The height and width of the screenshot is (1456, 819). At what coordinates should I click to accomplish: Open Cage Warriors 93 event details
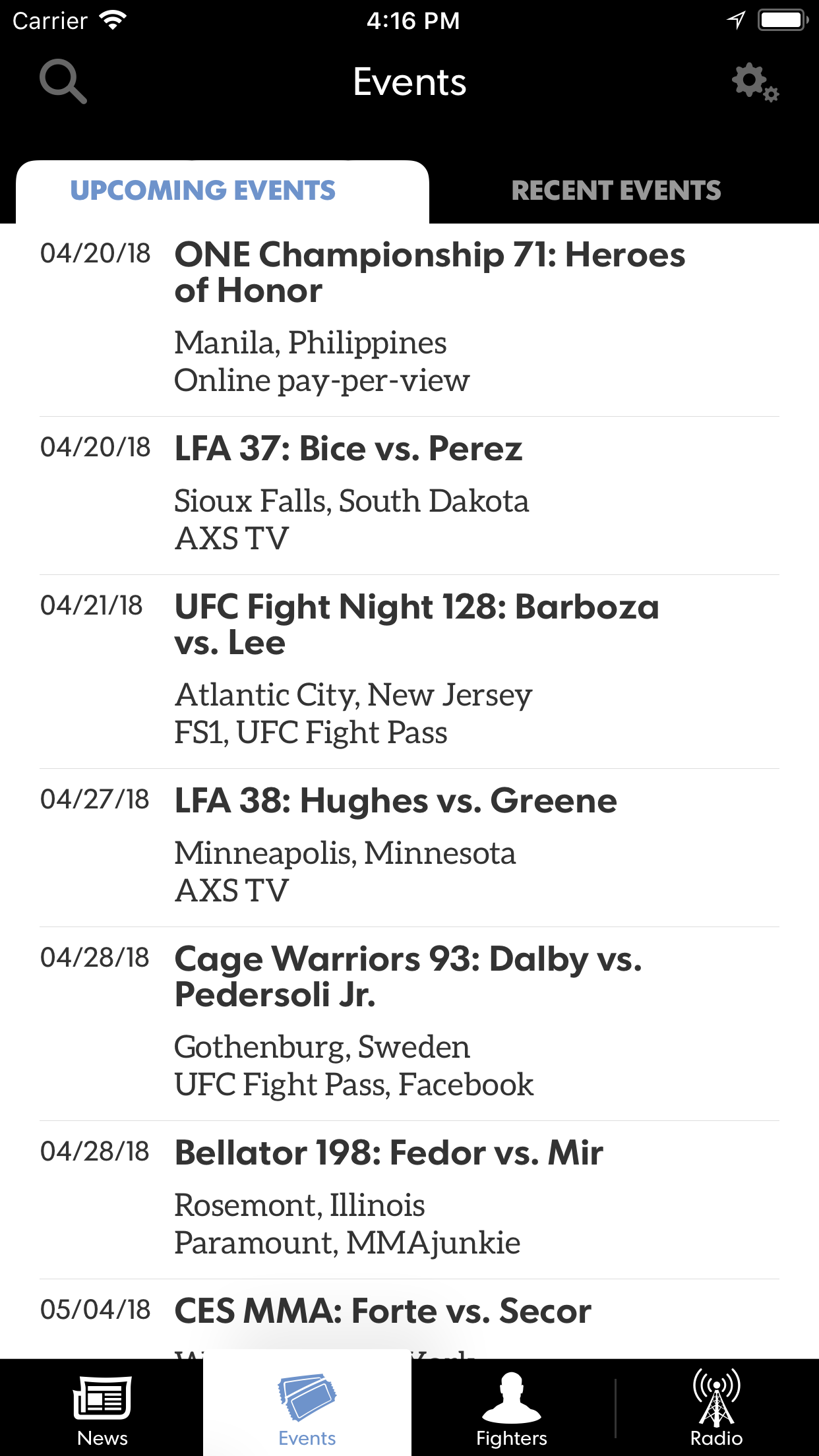[x=408, y=977]
